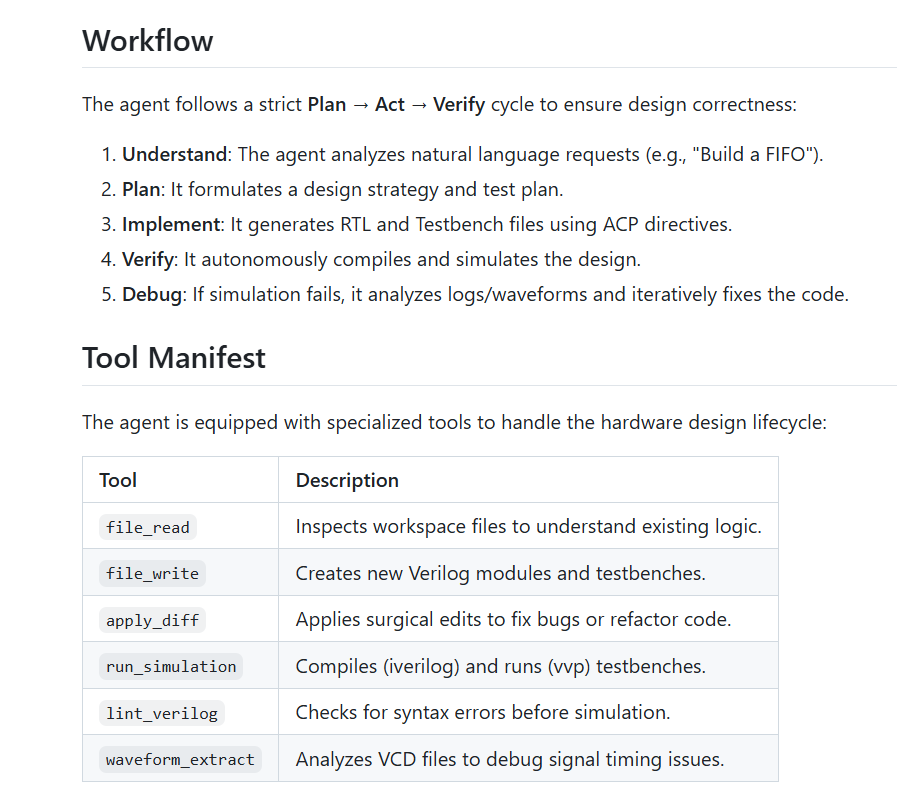Click 'Creates new Verilog modules' description cell
This screenshot has height=787, width=897.
pos(529,573)
